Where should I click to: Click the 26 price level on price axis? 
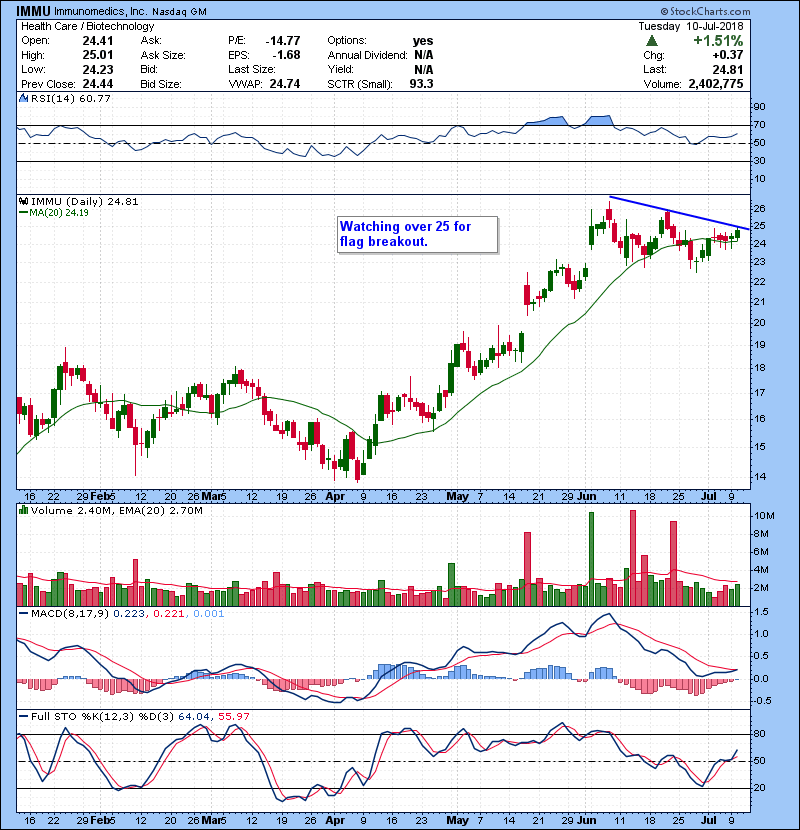(759, 208)
